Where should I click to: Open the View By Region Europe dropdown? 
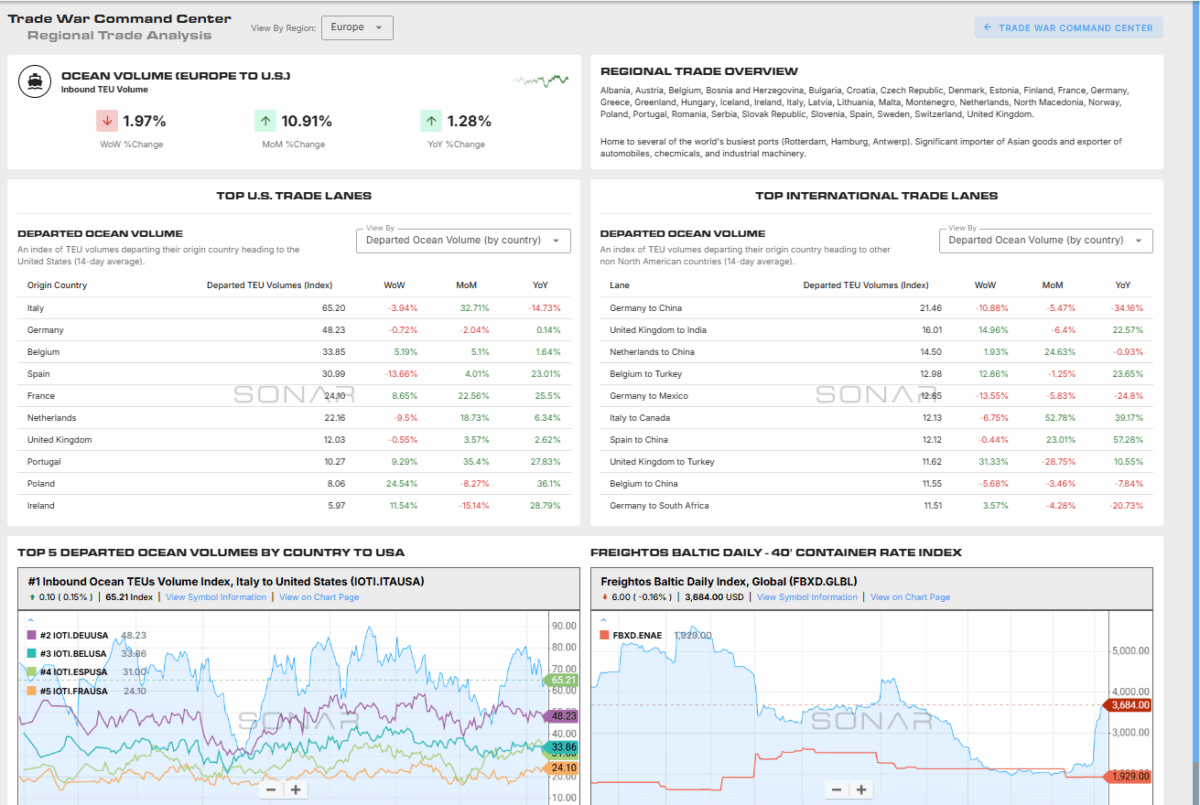357,28
